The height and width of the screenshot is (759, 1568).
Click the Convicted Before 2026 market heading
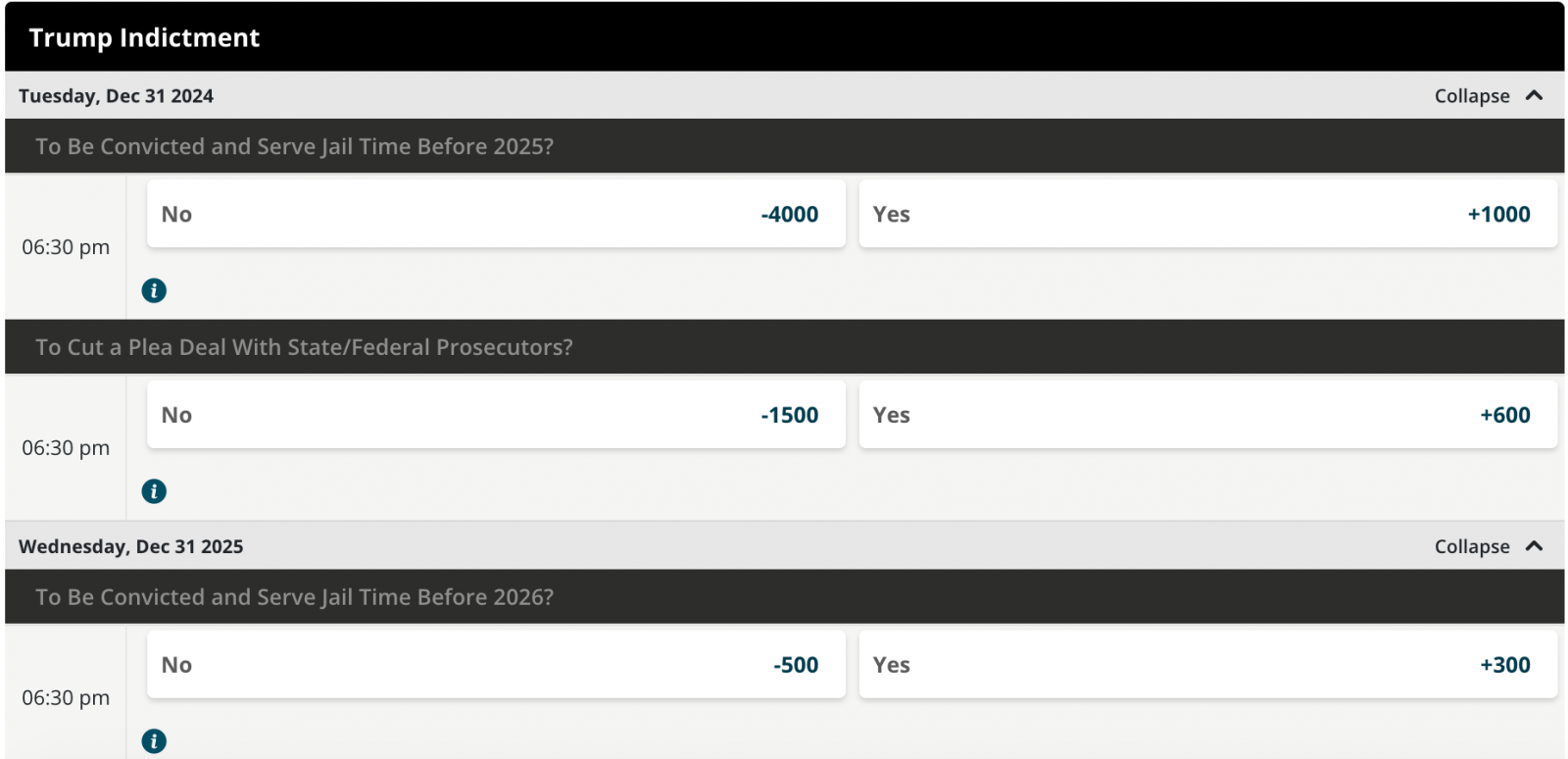294,597
